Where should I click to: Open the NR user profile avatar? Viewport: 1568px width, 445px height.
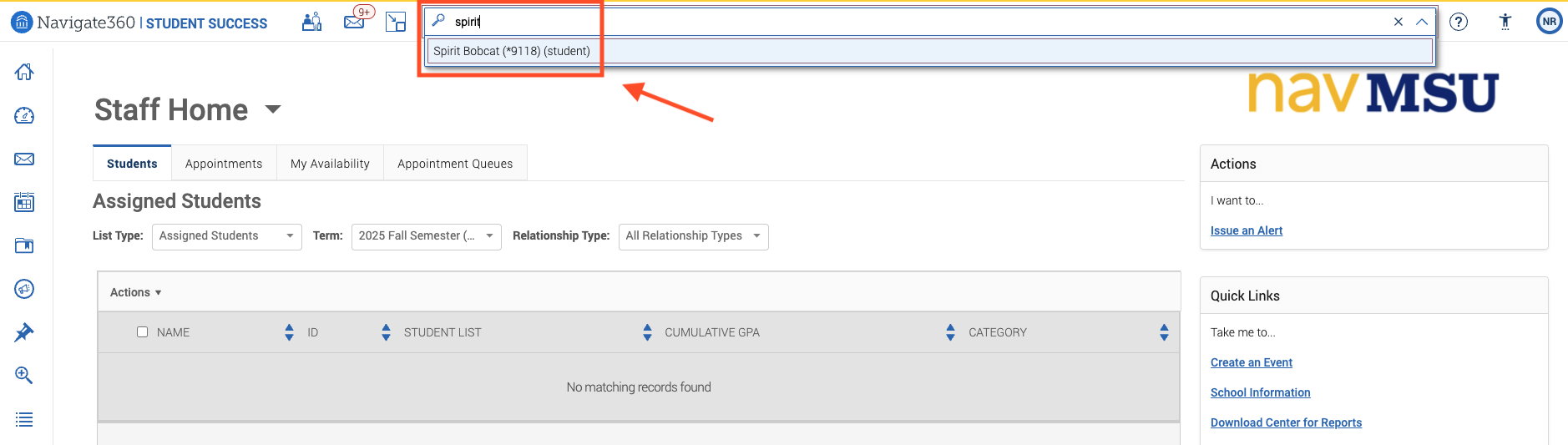1550,21
